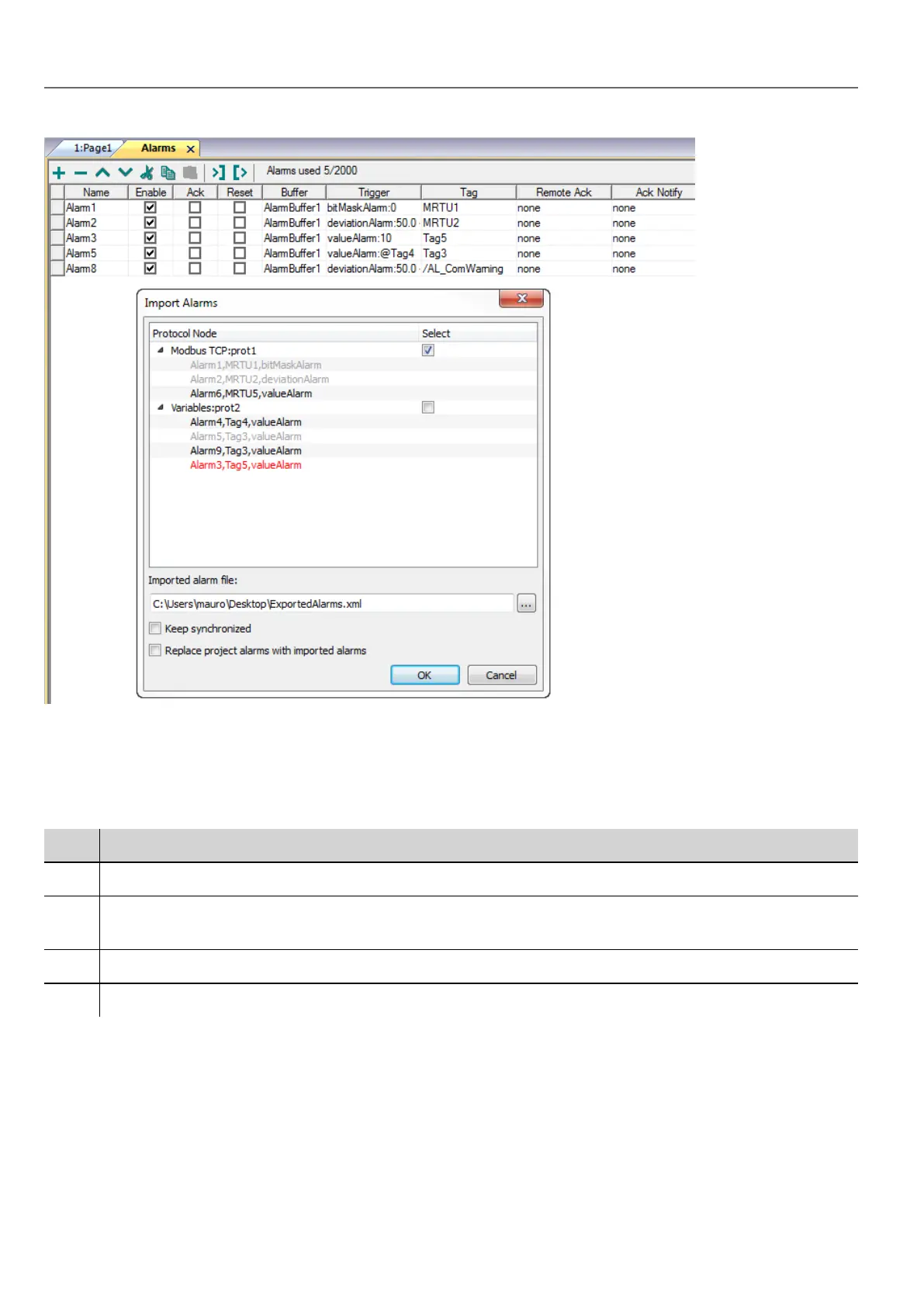Uncheck Enable for Alarm1
Image resolution: width=924 pixels, height=1307 pixels.
pos(151,208)
